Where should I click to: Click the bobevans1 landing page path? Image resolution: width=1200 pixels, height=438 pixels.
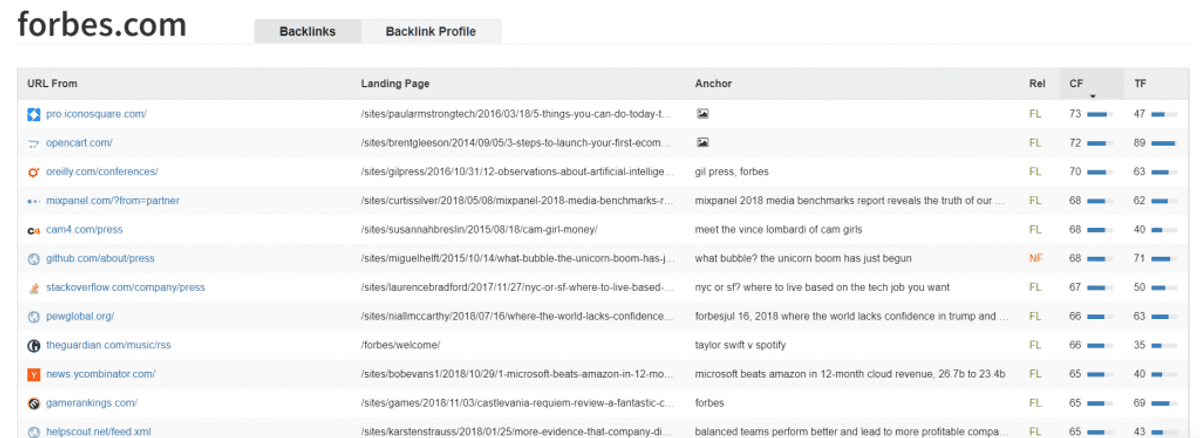click(516, 374)
